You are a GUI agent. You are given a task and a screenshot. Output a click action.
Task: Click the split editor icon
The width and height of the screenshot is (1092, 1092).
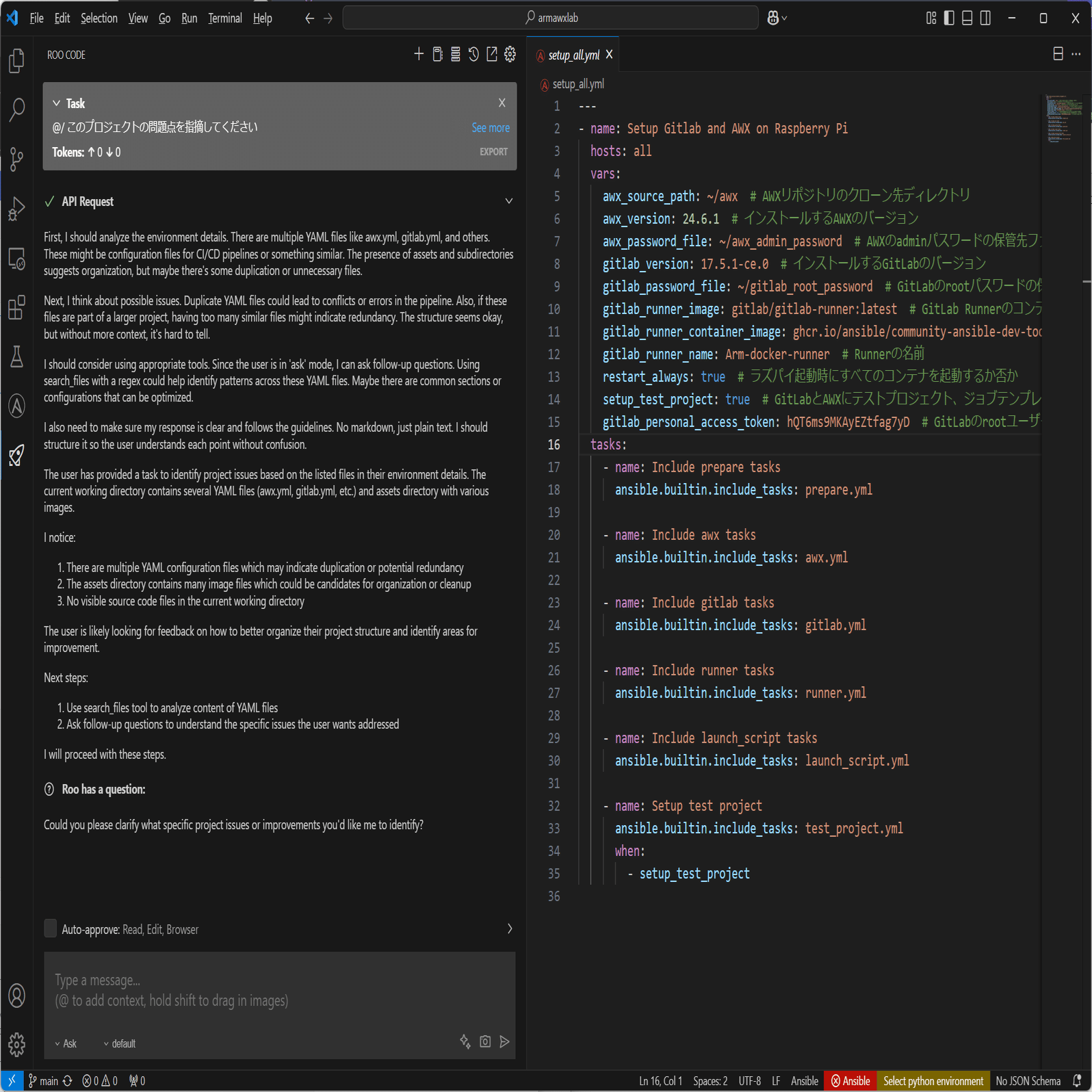[x=1058, y=53]
